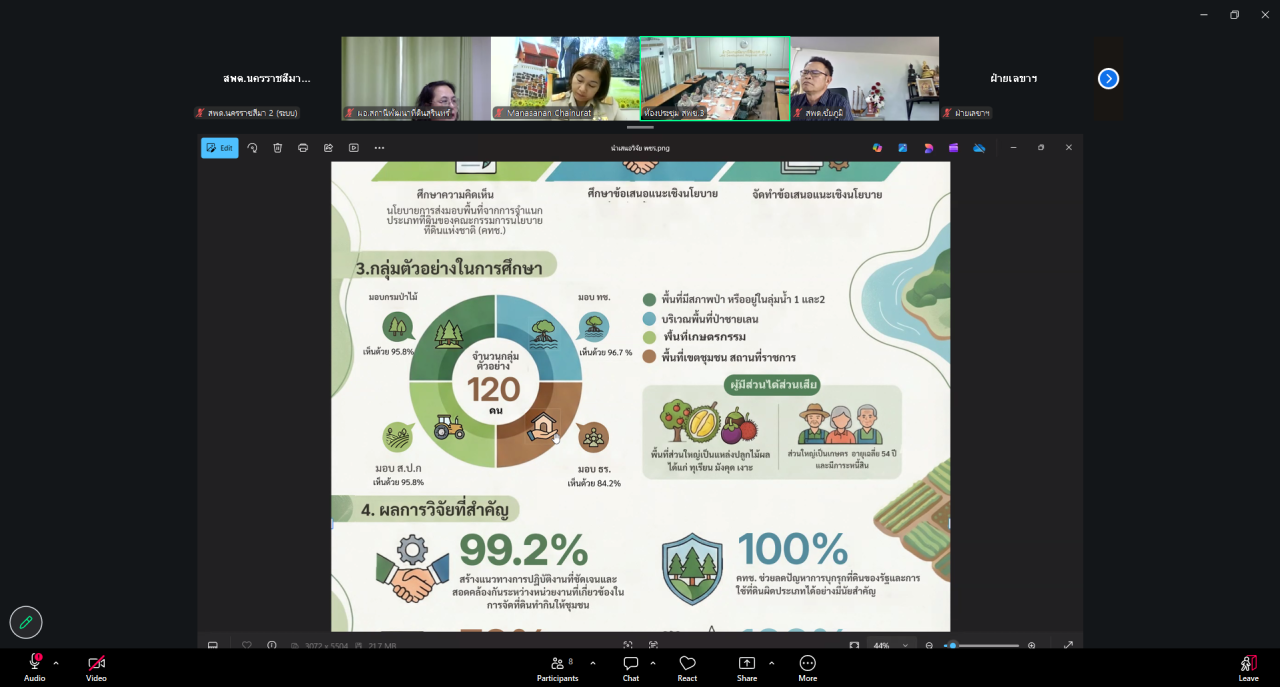Unmute the microphone with Audio button
1280x687 pixels.
pos(34,667)
